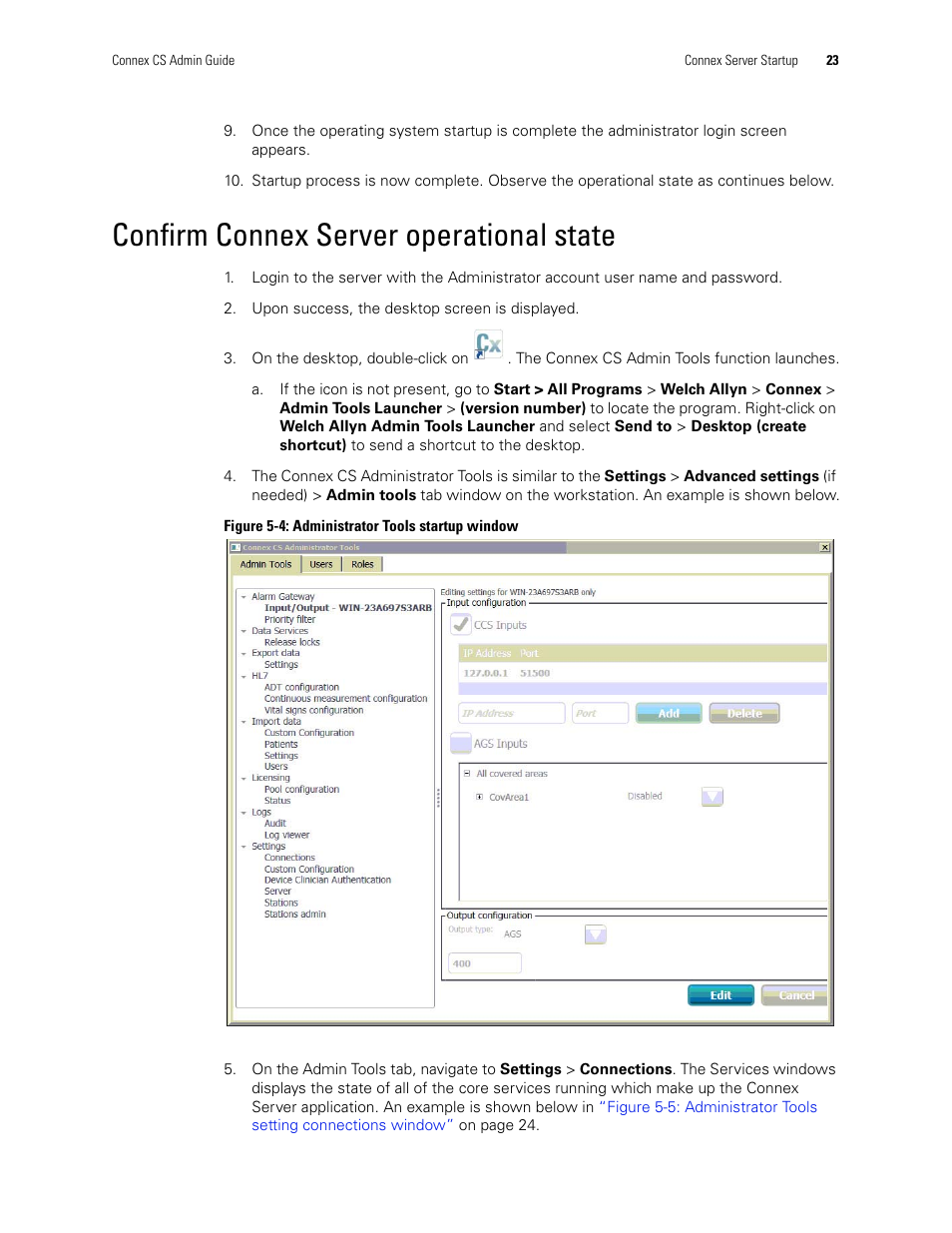
Task: Click the Port input field
Action: [x=601, y=713]
